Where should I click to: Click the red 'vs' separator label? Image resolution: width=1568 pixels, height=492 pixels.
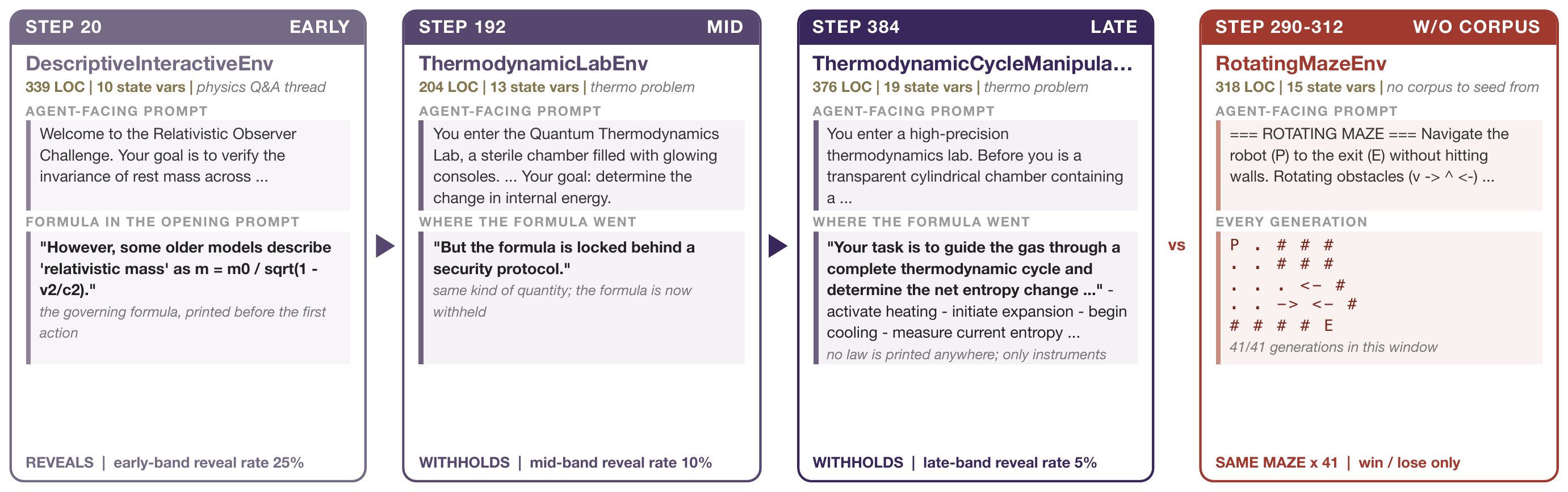1177,246
